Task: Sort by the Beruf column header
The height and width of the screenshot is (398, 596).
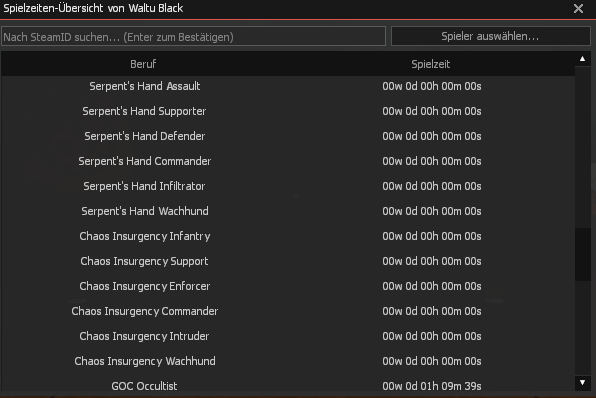Action: (x=143, y=64)
